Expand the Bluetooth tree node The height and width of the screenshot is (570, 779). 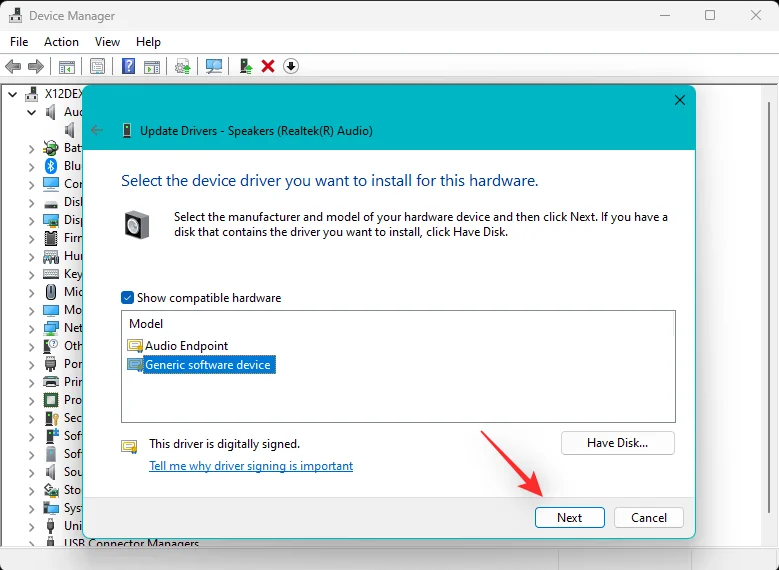pos(32,166)
